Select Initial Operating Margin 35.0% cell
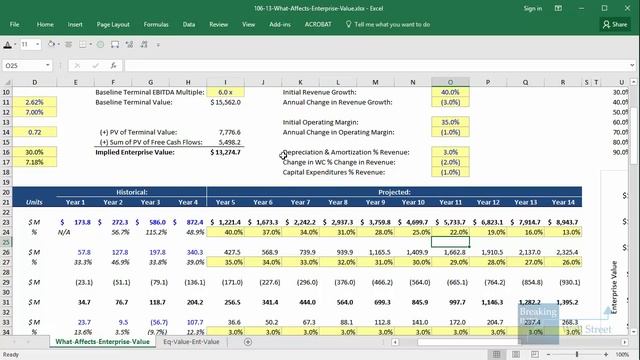The width and height of the screenshot is (640, 360). pos(450,122)
